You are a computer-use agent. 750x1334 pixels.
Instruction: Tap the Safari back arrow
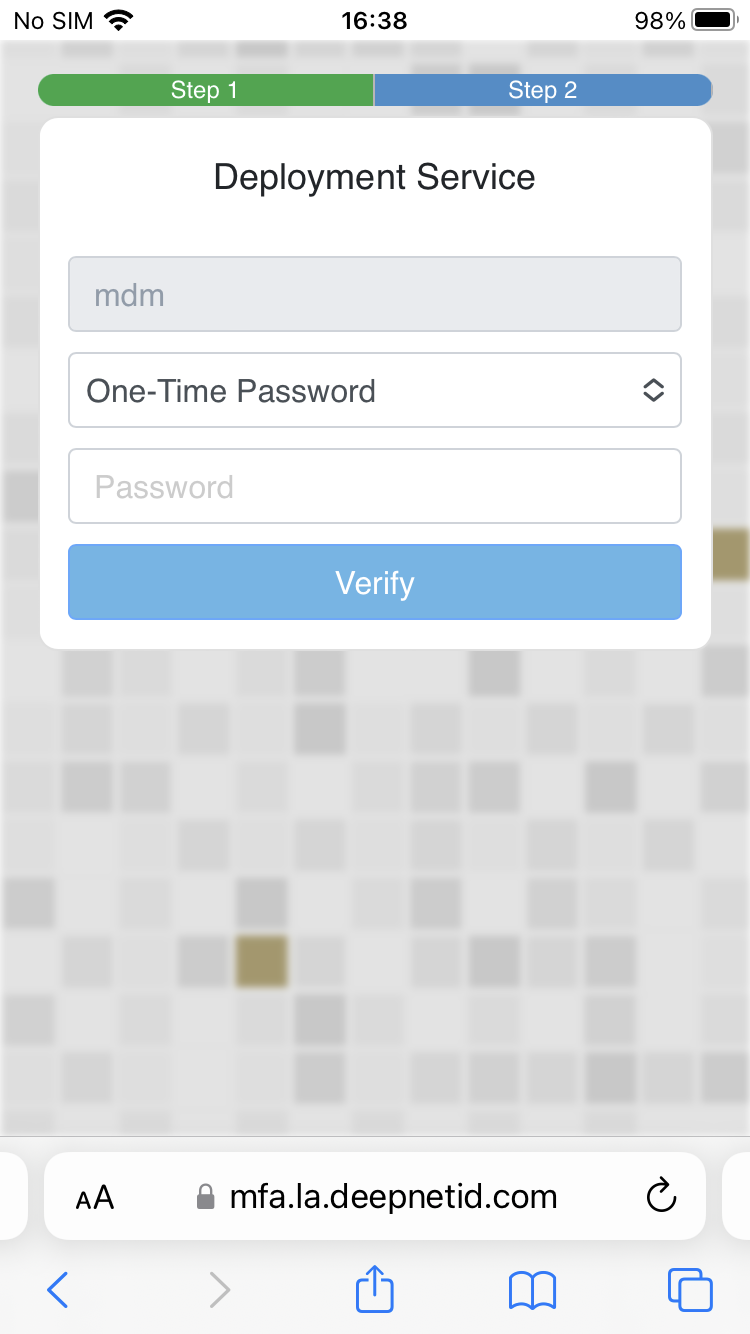(x=58, y=1290)
